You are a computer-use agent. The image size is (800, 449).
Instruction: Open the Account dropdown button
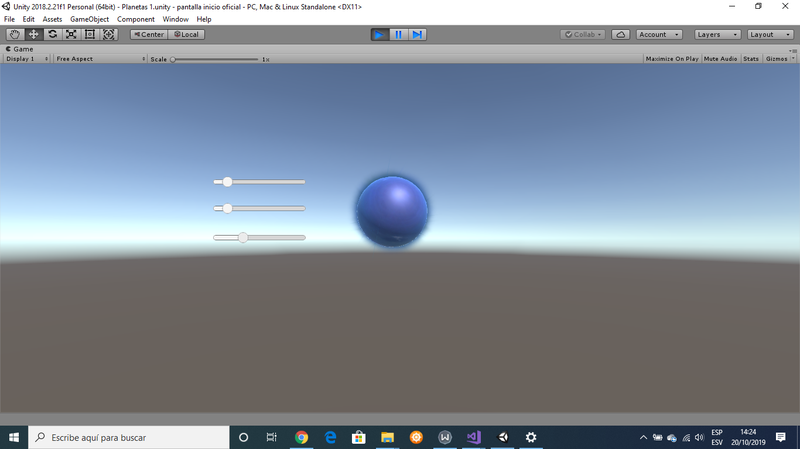(x=659, y=34)
